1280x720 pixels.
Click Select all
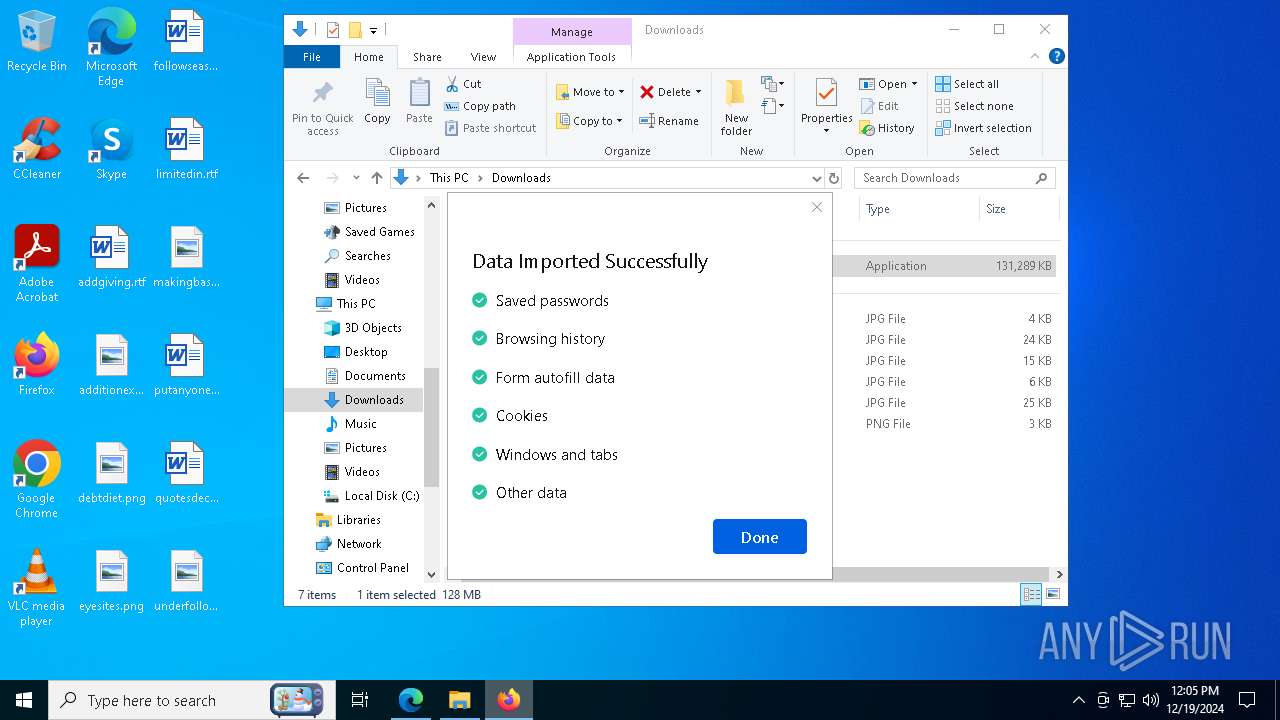pos(967,84)
